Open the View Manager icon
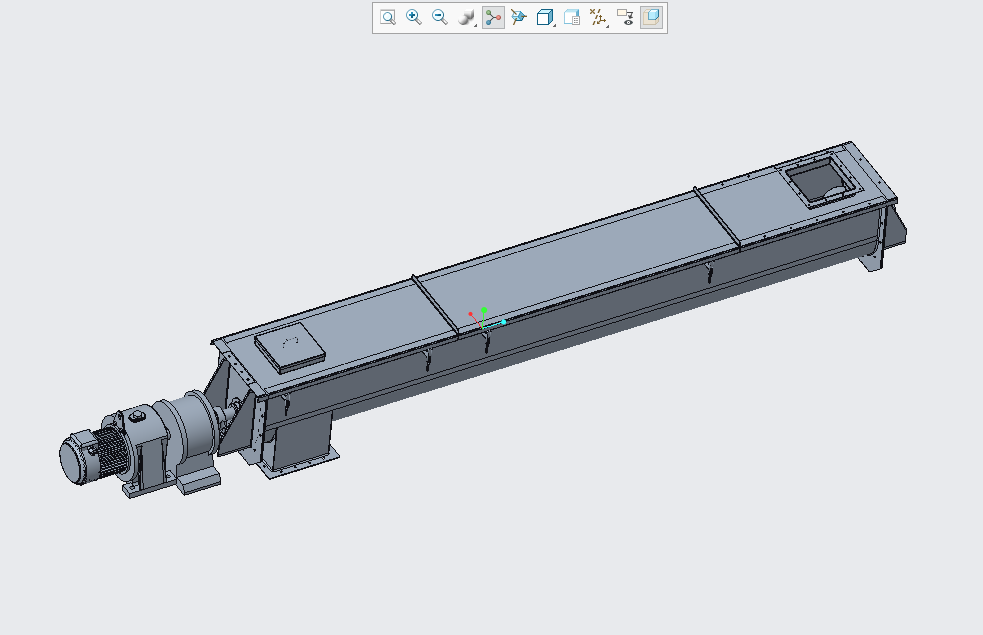 [572, 18]
